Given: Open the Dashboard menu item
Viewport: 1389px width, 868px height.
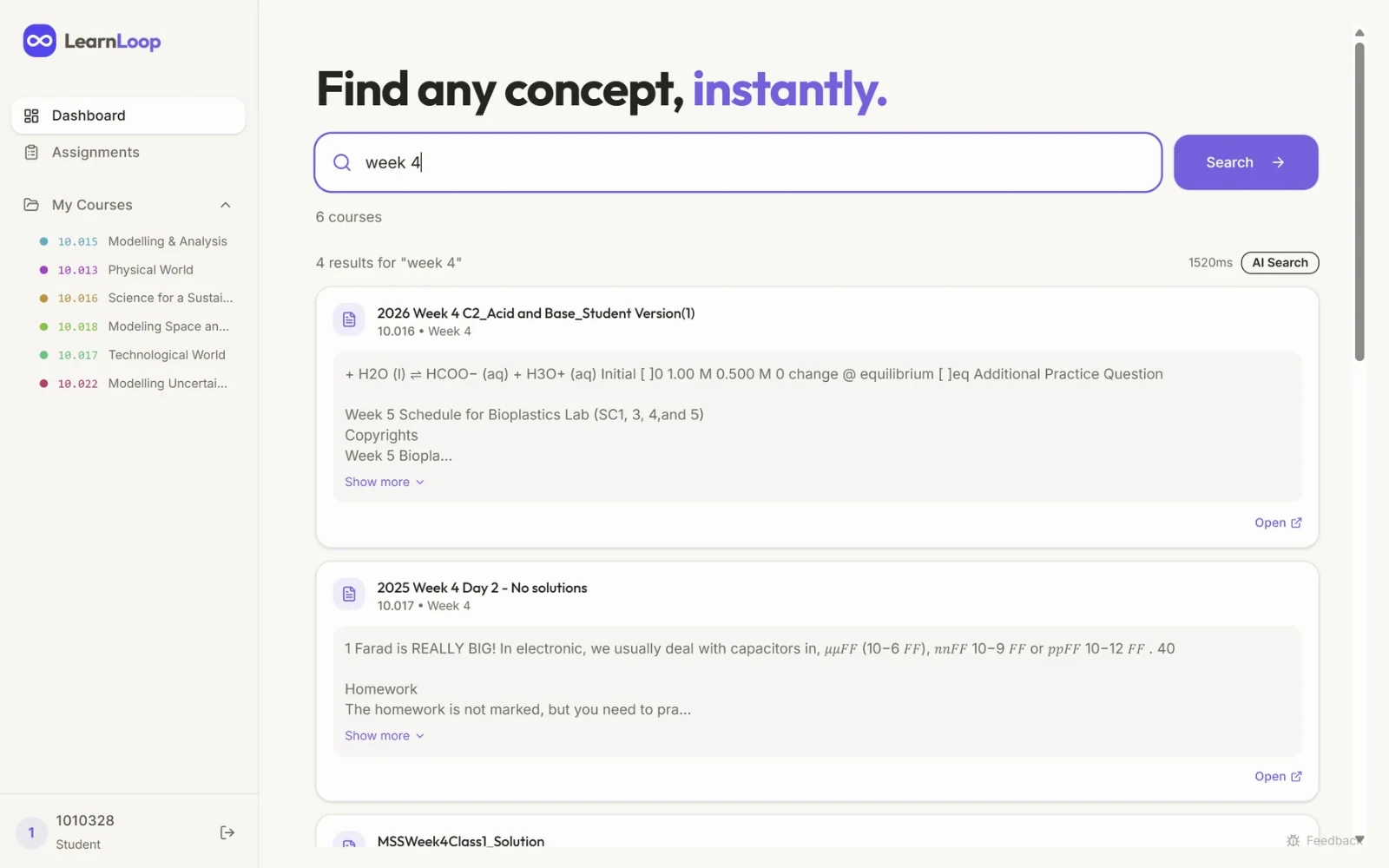Looking at the screenshot, I should tap(128, 115).
